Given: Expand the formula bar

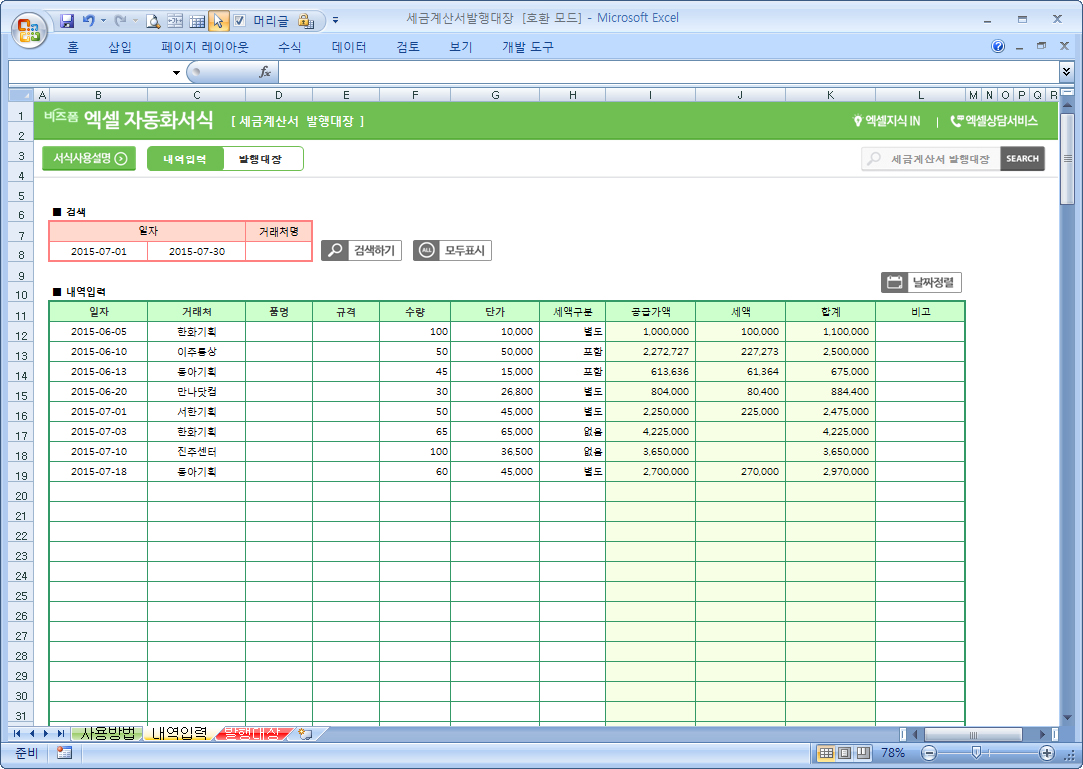Looking at the screenshot, I should pyautogui.click(x=1066, y=72).
